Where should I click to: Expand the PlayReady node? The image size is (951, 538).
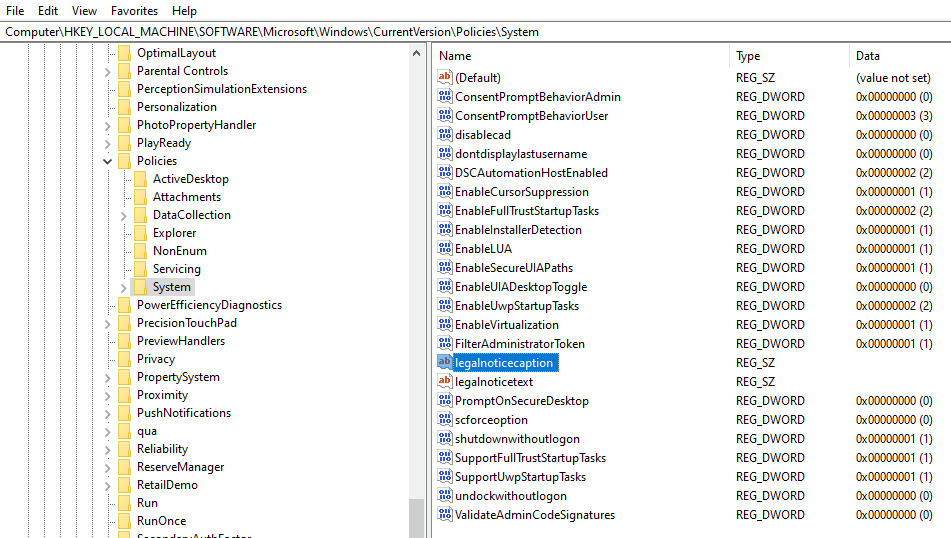(x=107, y=144)
